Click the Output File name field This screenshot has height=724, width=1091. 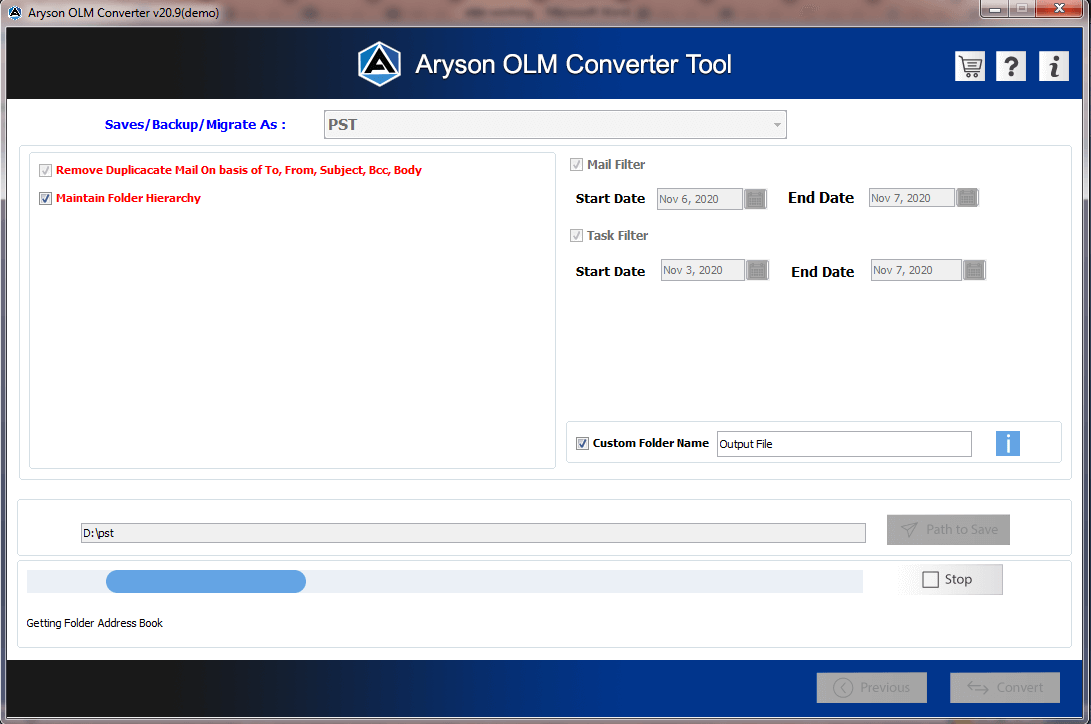click(844, 444)
